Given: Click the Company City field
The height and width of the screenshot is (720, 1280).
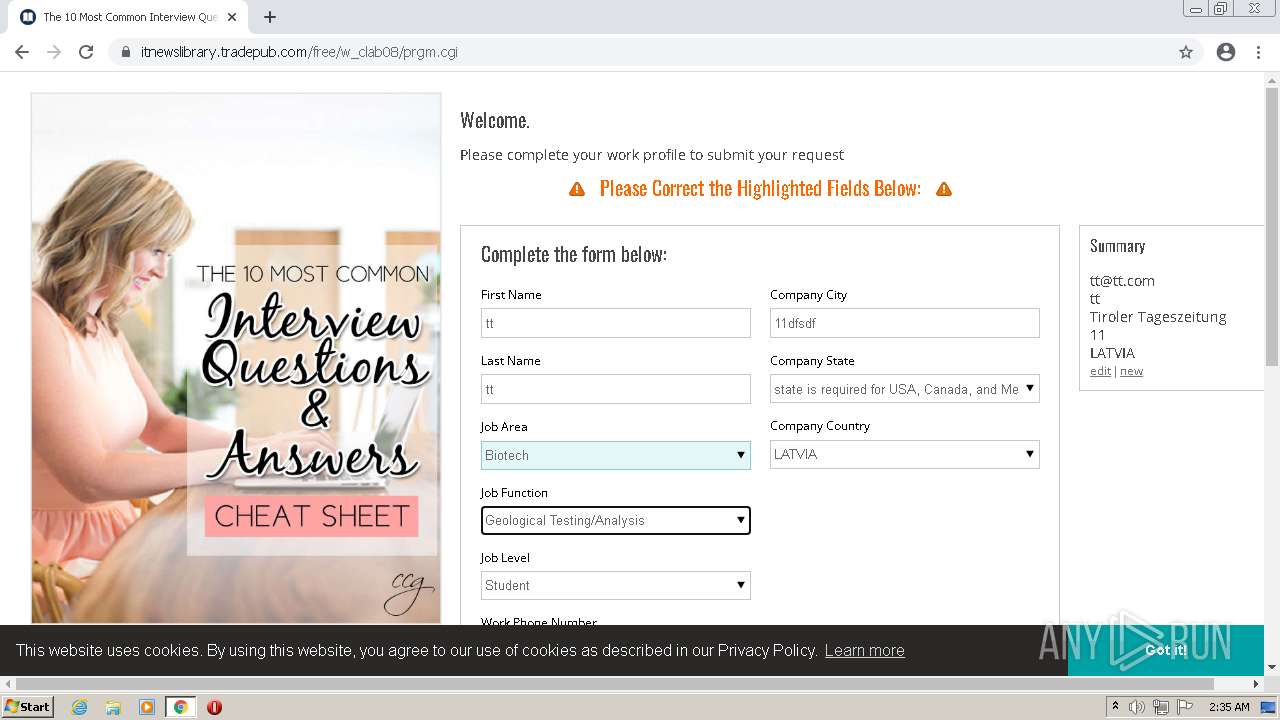Looking at the screenshot, I should pyautogui.click(x=905, y=323).
